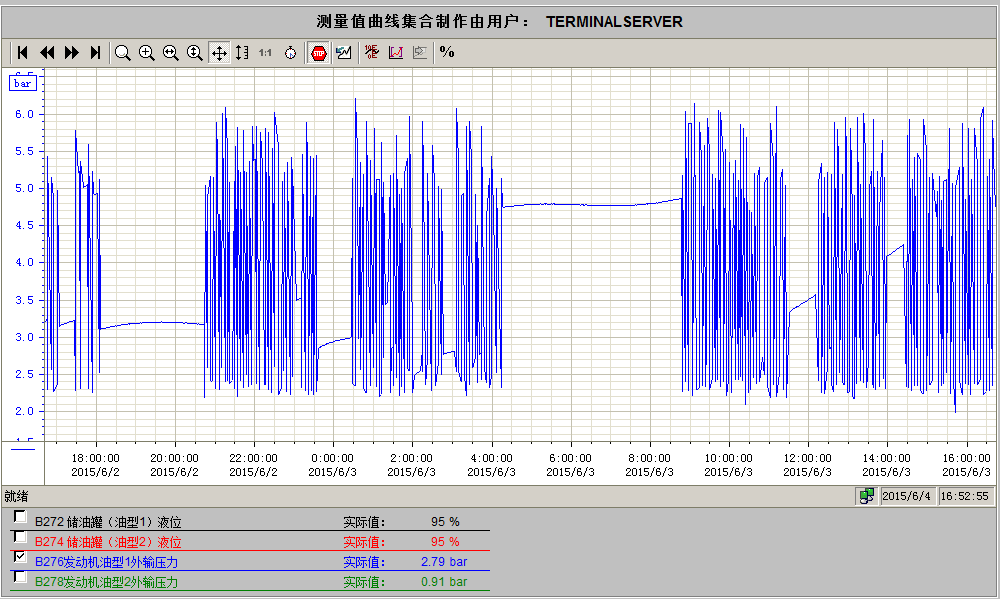Toggle percent display with % icon
Screen dimensions: 1000x599
[447, 52]
